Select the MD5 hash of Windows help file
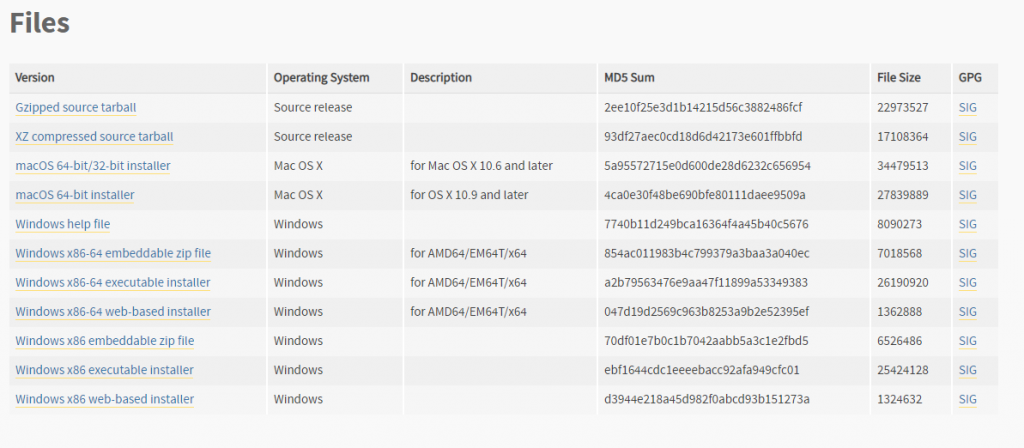Image resolution: width=1024 pixels, height=448 pixels. (707, 224)
